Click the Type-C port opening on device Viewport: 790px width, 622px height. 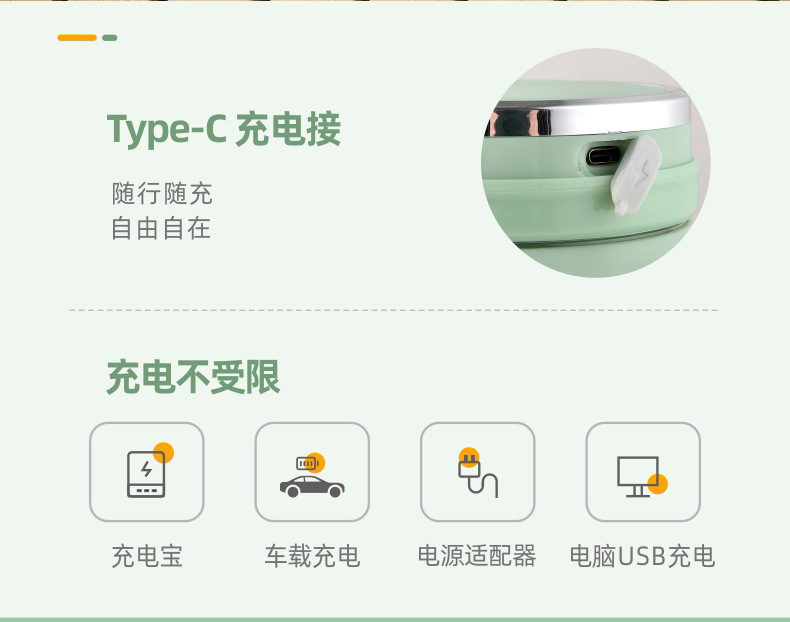point(602,157)
